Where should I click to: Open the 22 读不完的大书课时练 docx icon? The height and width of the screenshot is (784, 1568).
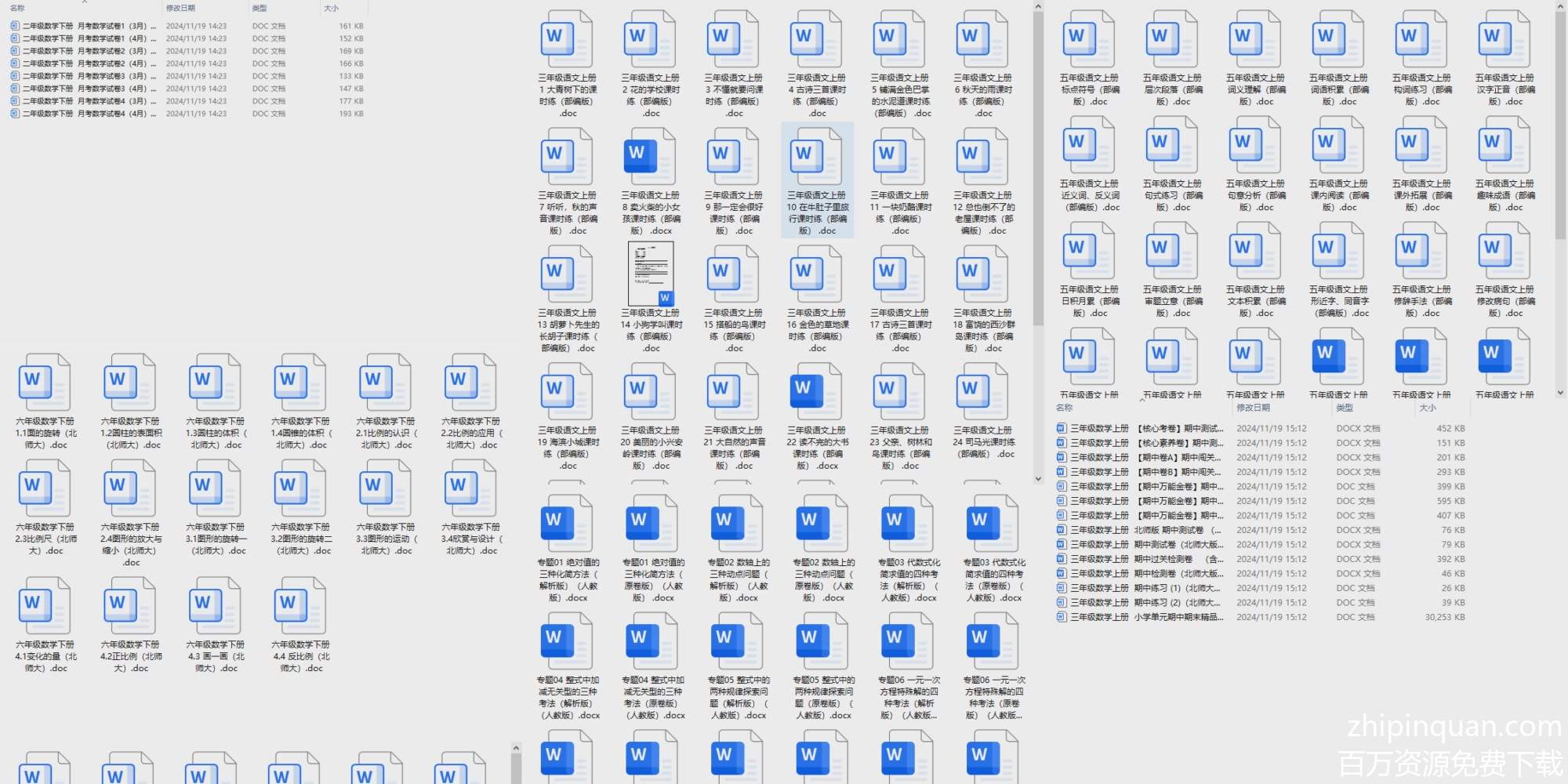[816, 392]
